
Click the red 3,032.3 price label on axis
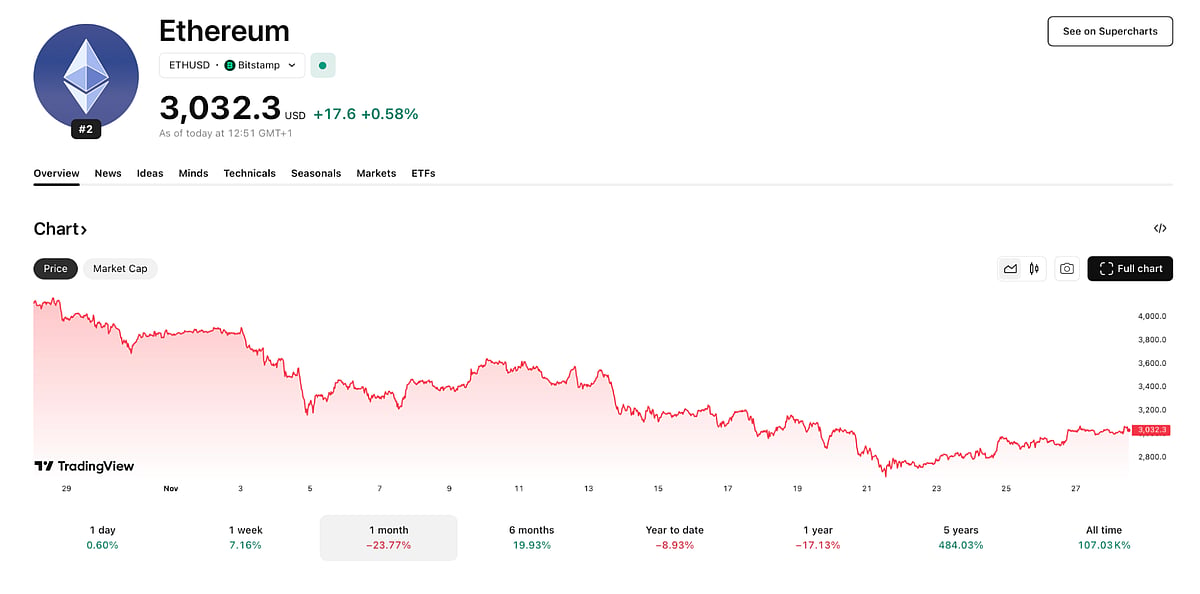(x=1152, y=429)
